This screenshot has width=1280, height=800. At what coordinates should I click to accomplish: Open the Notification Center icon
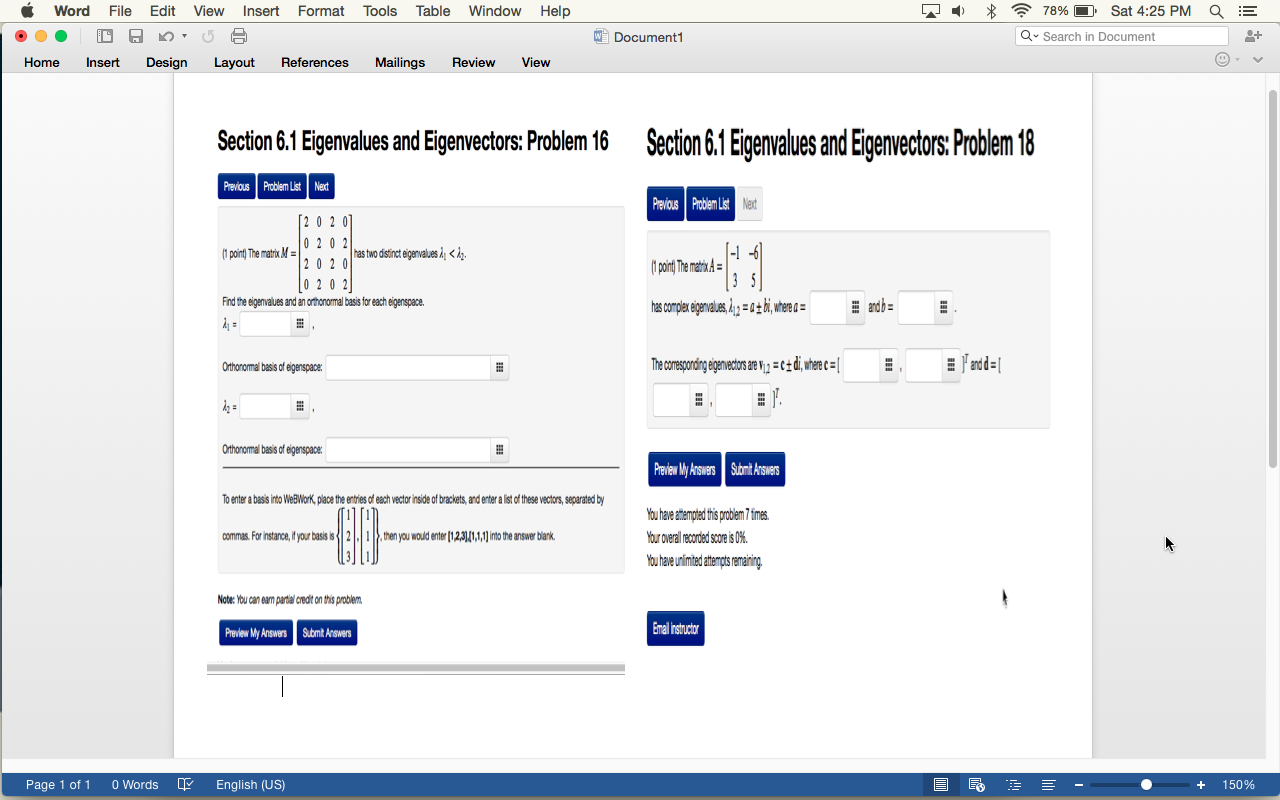[x=1247, y=11]
